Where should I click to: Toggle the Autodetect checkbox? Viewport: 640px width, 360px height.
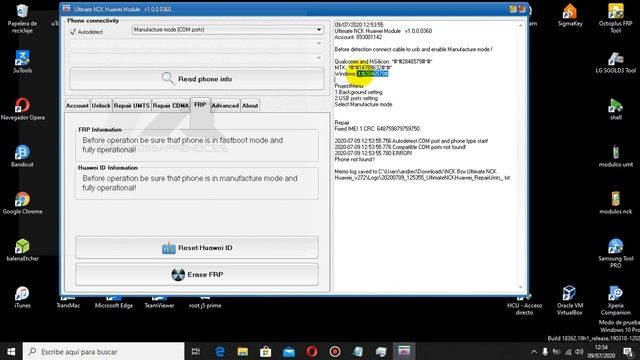tap(73, 32)
